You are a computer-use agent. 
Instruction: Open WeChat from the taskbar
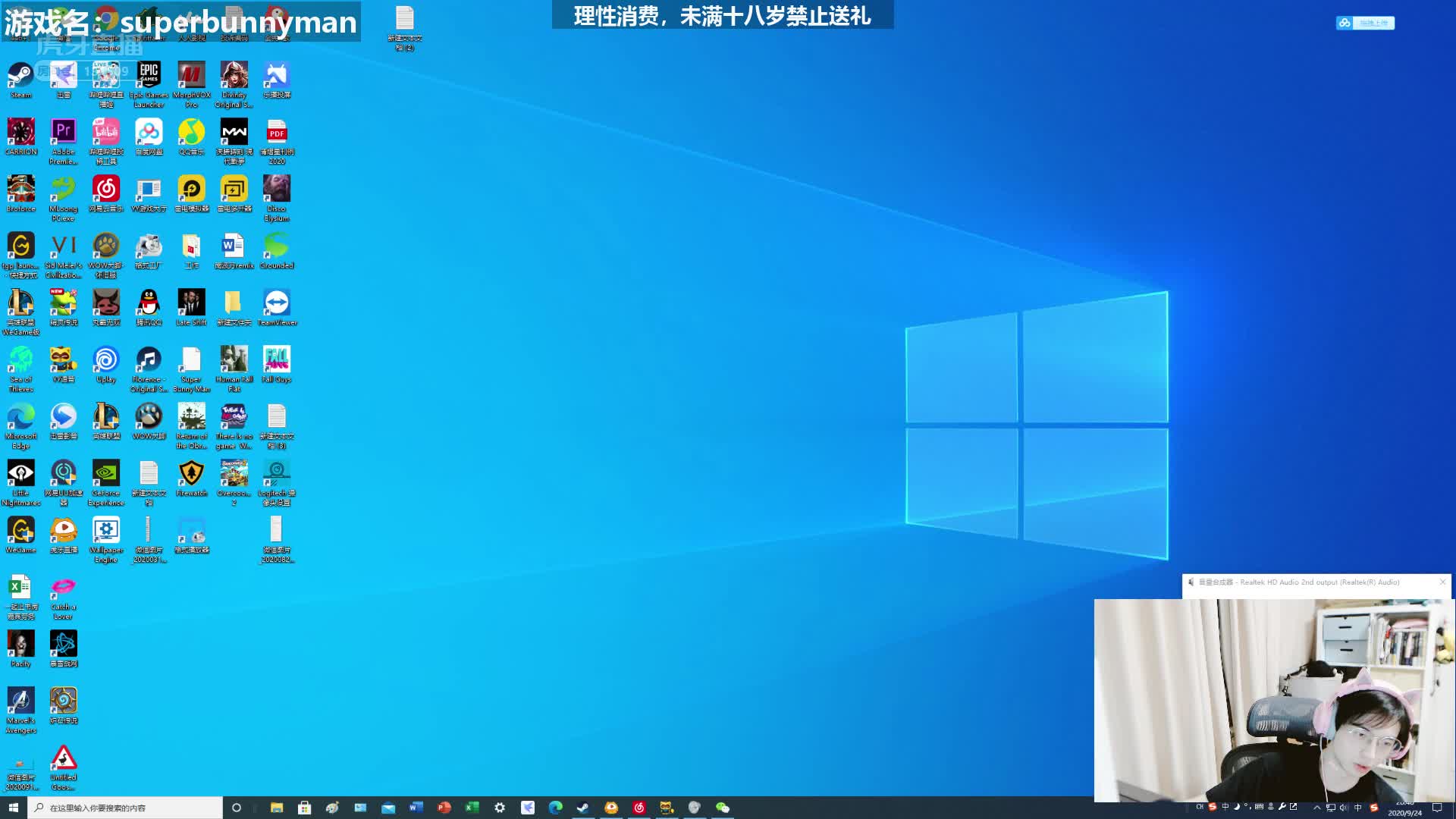[723, 808]
